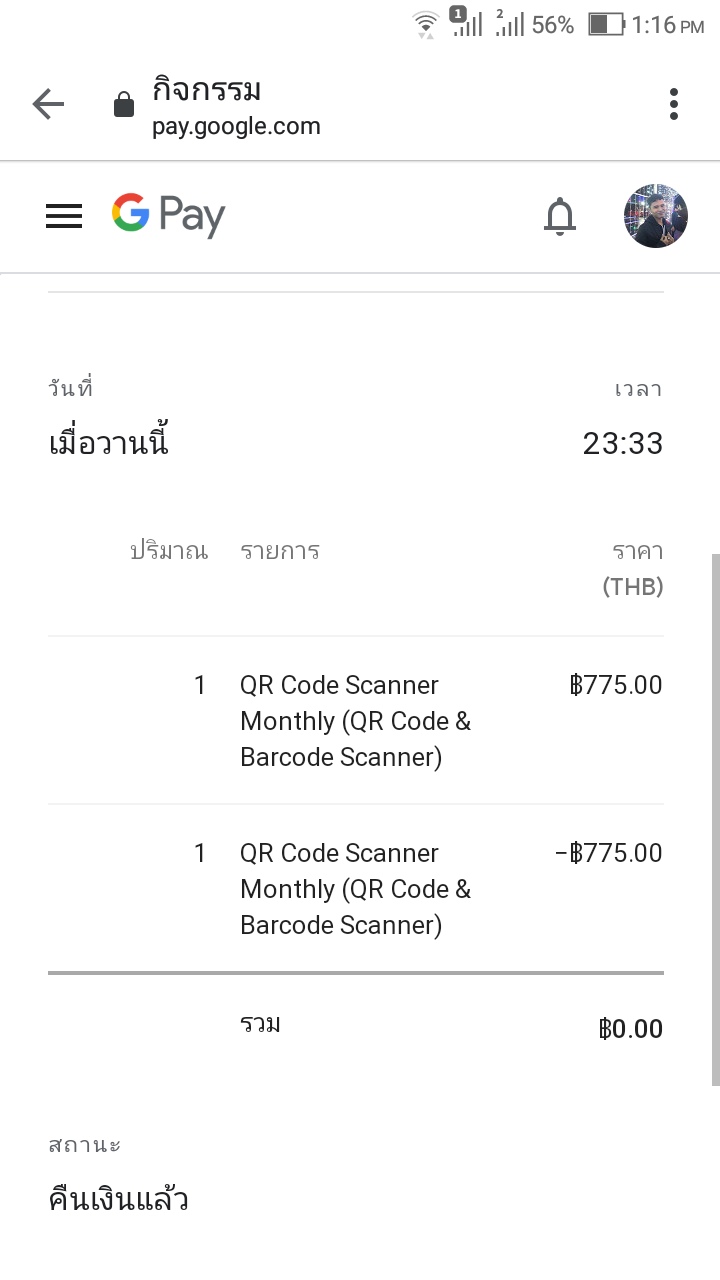The height and width of the screenshot is (1280, 720).
Task: Open the three-dot browser menu
Action: click(674, 104)
